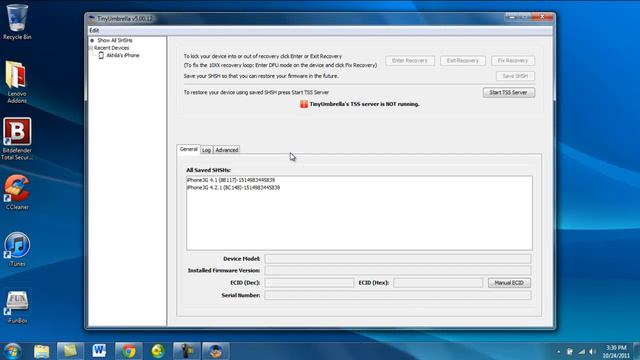Click the Sticky Notes taskbar icon
640x360 pixels.
tap(70, 351)
